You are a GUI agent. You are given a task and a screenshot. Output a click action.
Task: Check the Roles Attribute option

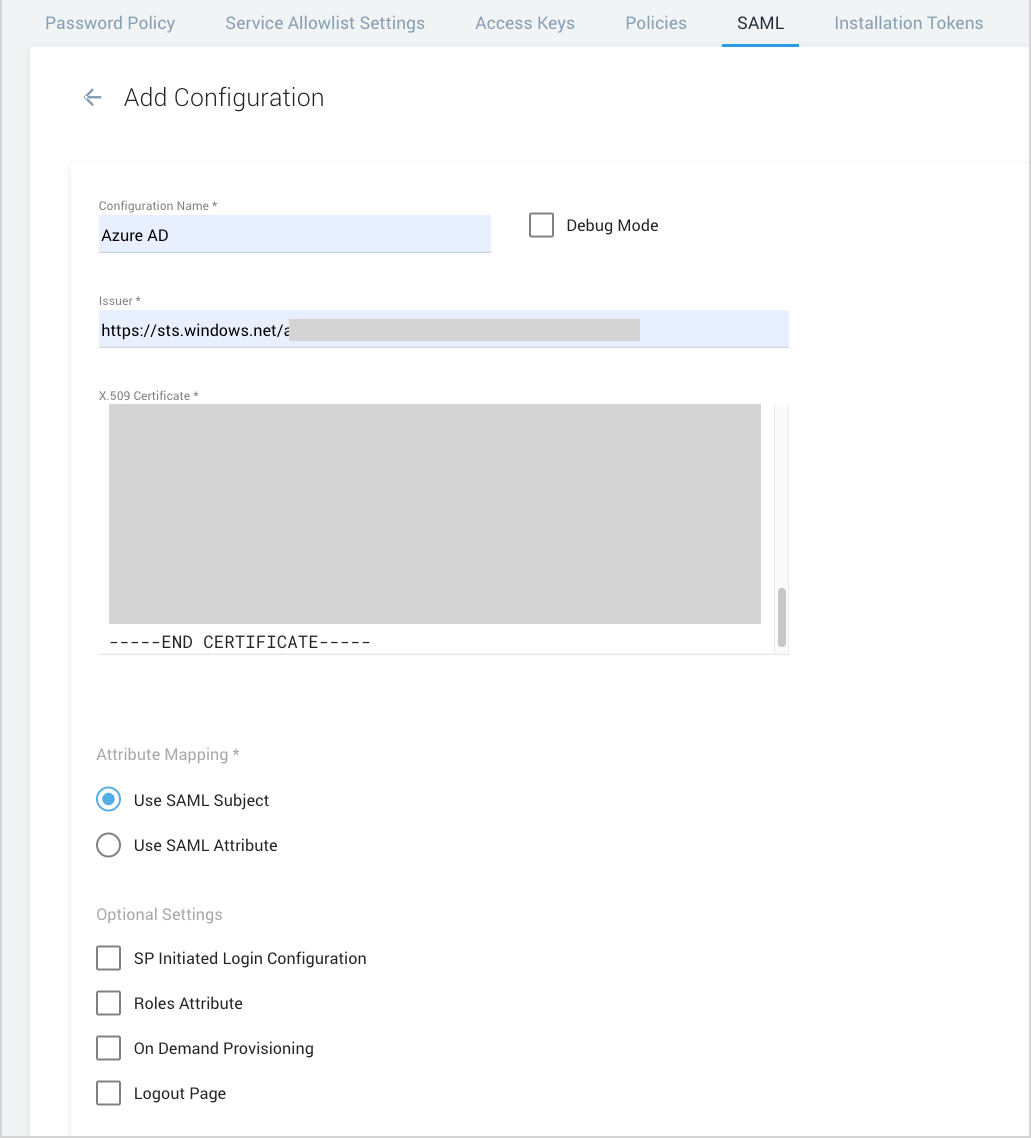point(108,1002)
